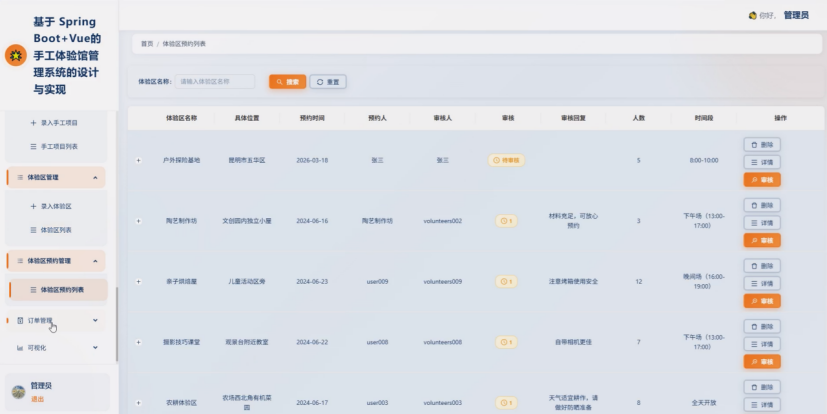Open 体验区列表 menu item
This screenshot has width=827, height=414.
click(51, 230)
